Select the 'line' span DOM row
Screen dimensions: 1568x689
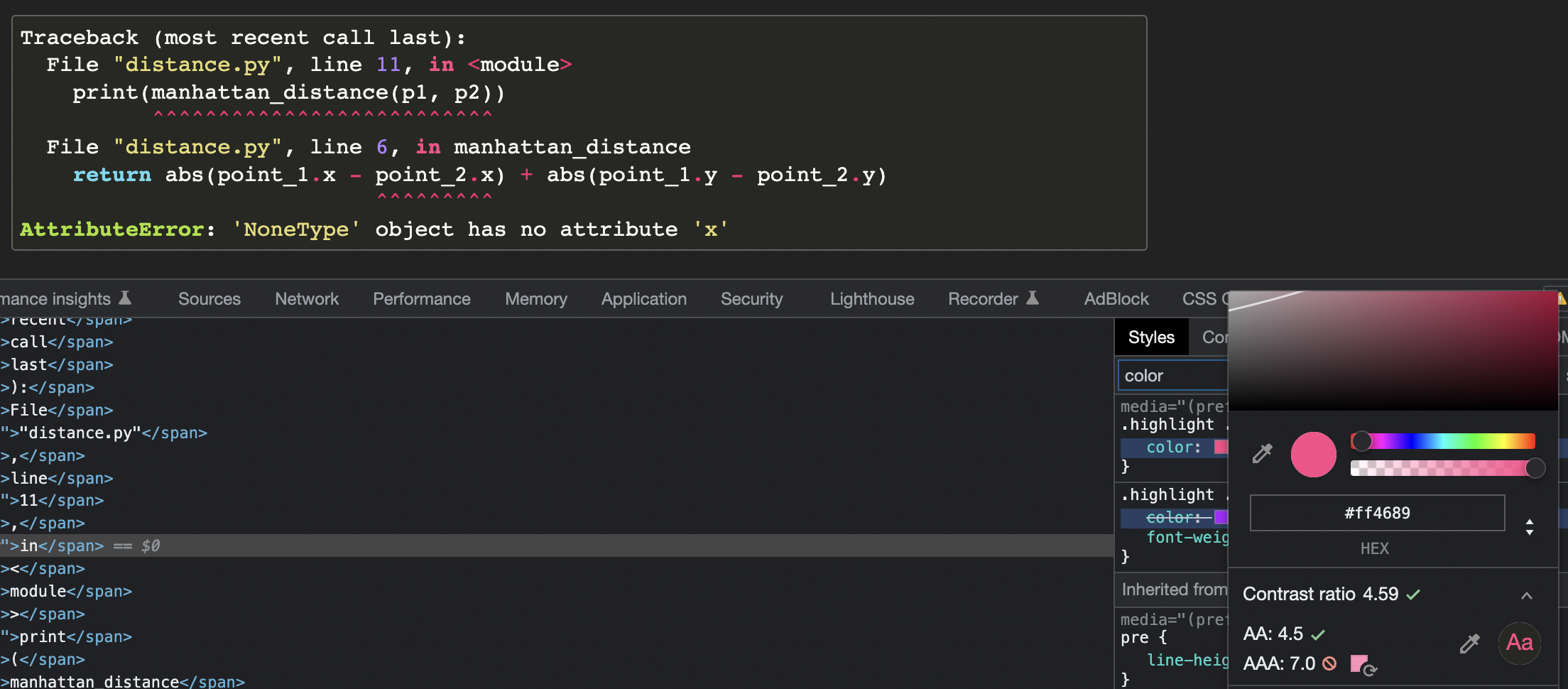(557, 478)
